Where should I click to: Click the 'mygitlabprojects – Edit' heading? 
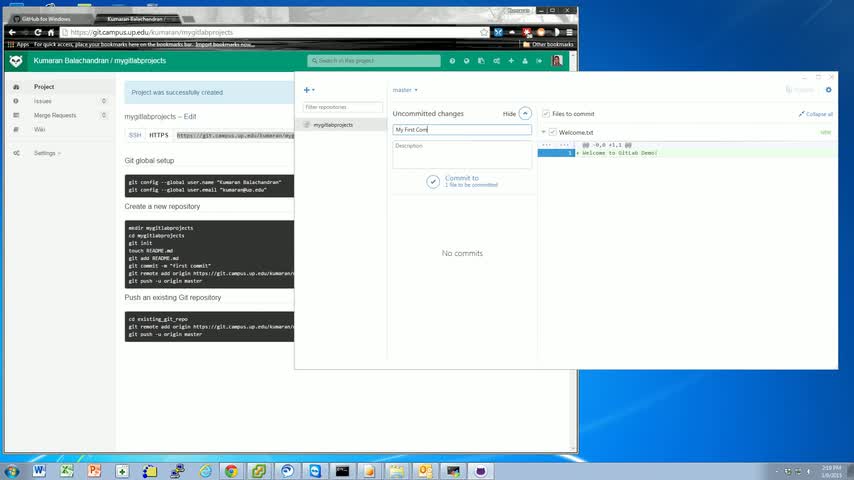160,117
